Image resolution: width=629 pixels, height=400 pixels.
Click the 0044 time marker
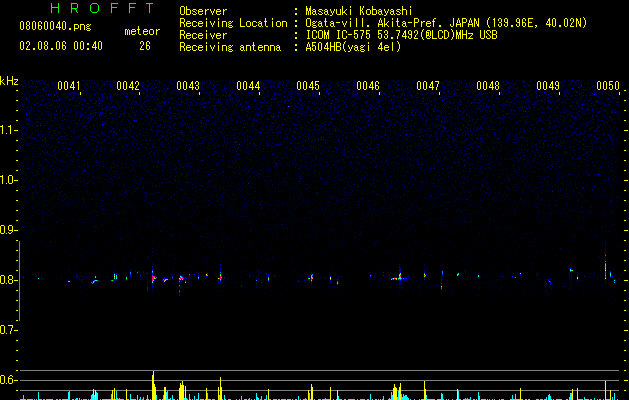coord(248,86)
